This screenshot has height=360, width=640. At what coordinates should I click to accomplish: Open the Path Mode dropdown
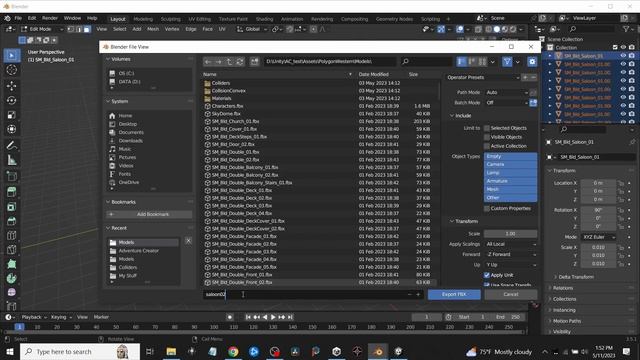pos(507,93)
